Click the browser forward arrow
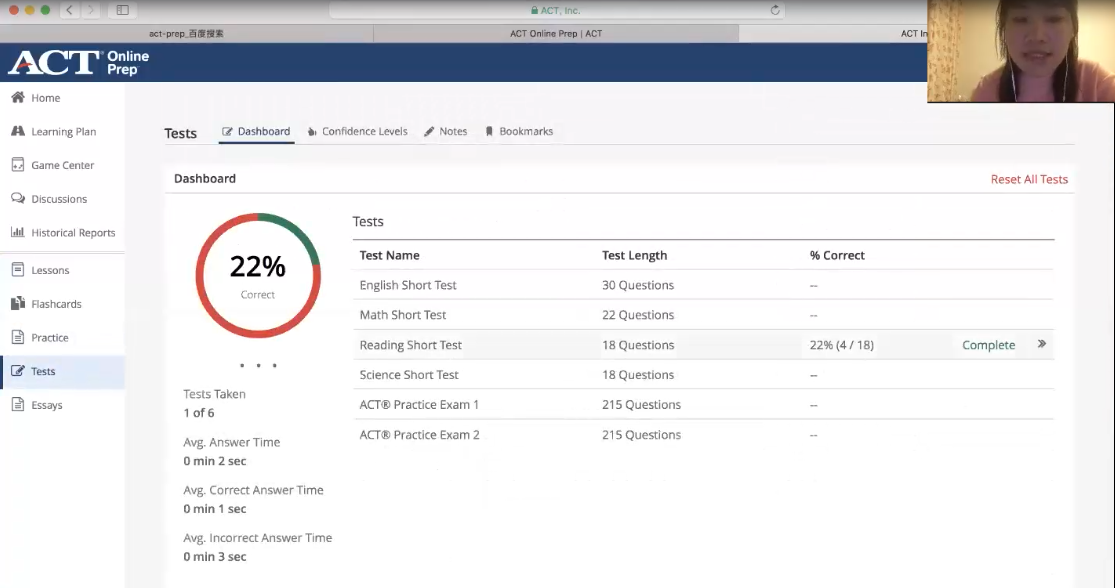Screen dimensions: 1115x588 point(90,10)
